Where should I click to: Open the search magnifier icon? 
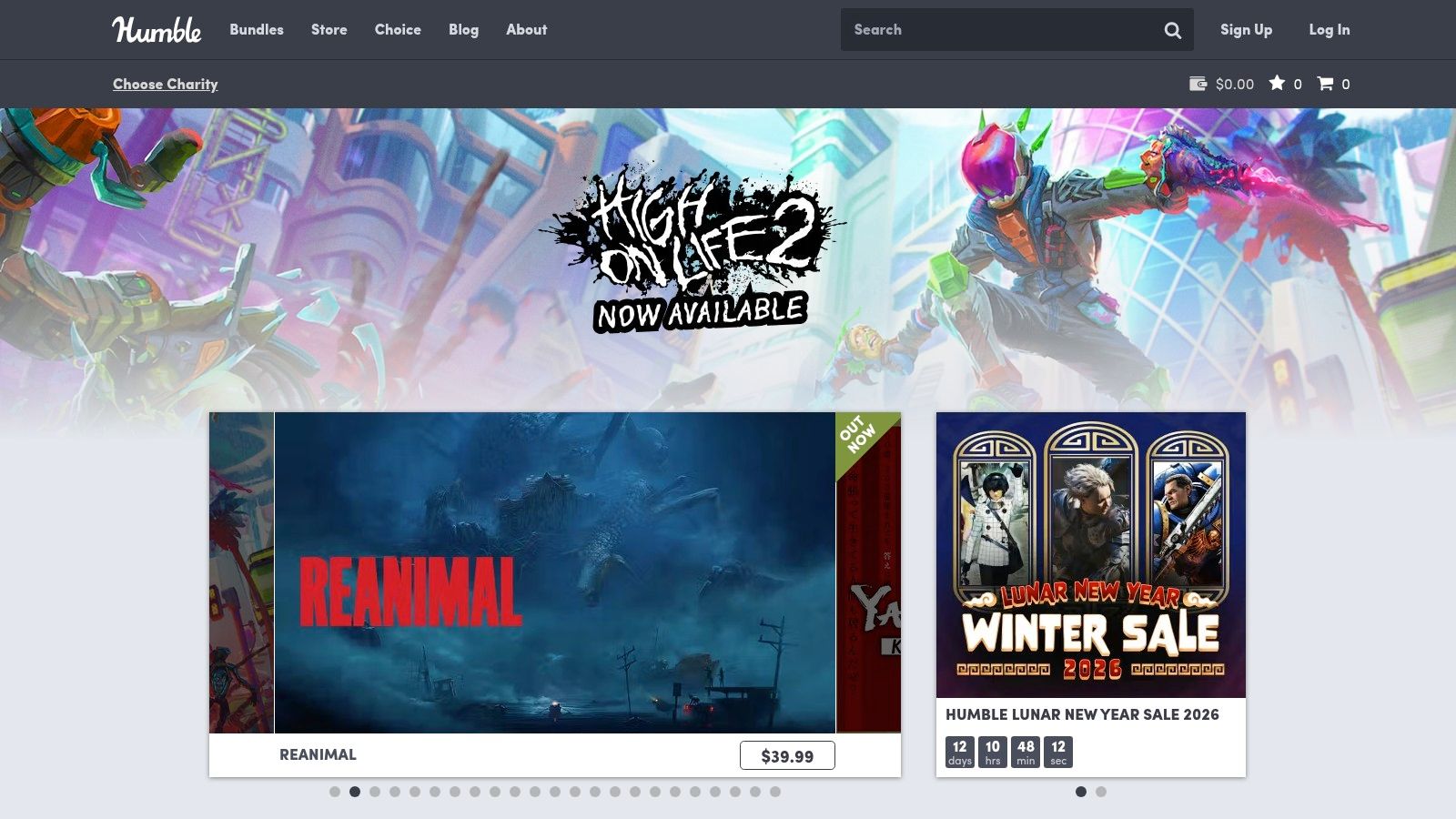click(x=1174, y=29)
